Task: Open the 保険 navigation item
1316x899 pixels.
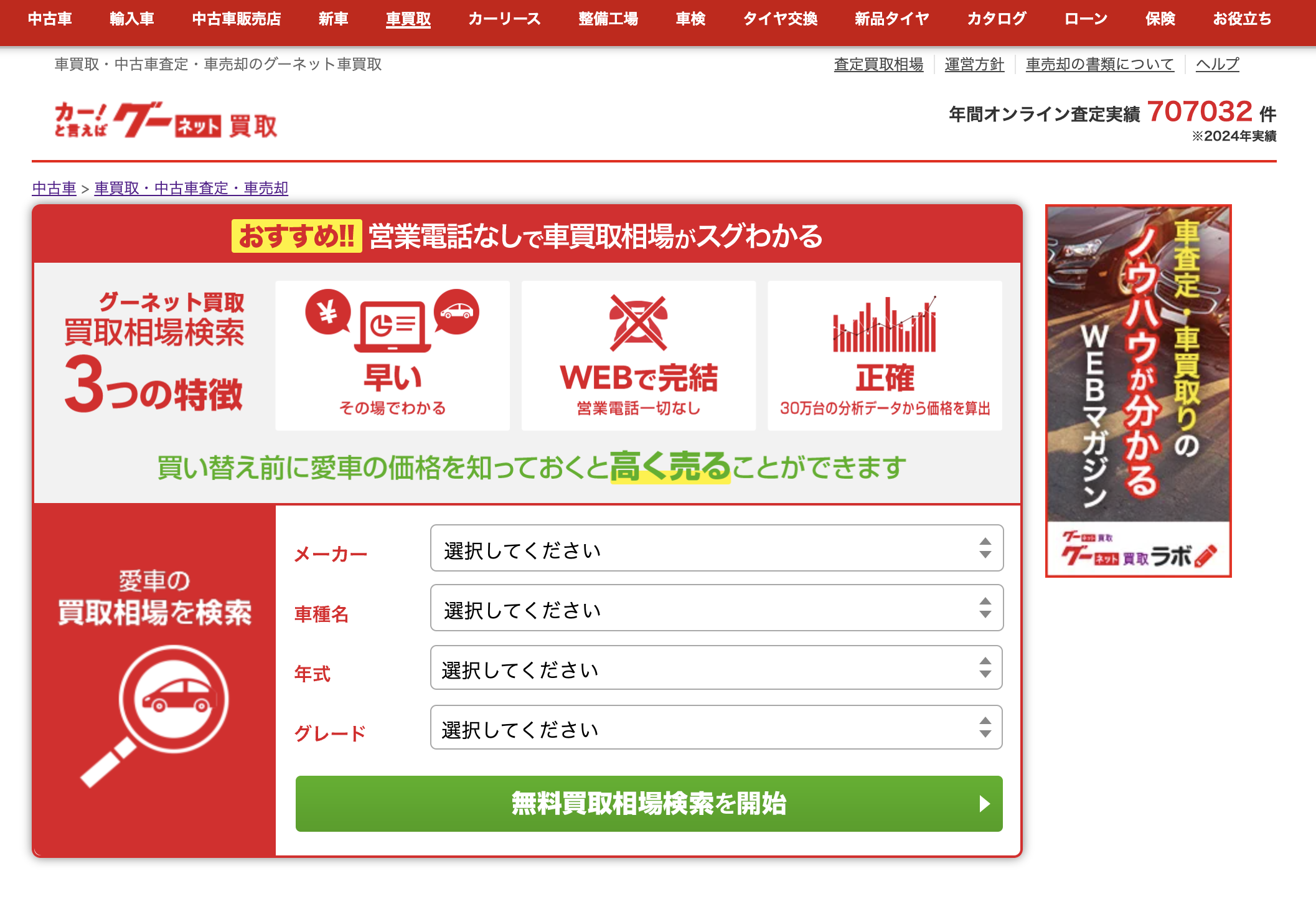Action: [x=1160, y=19]
